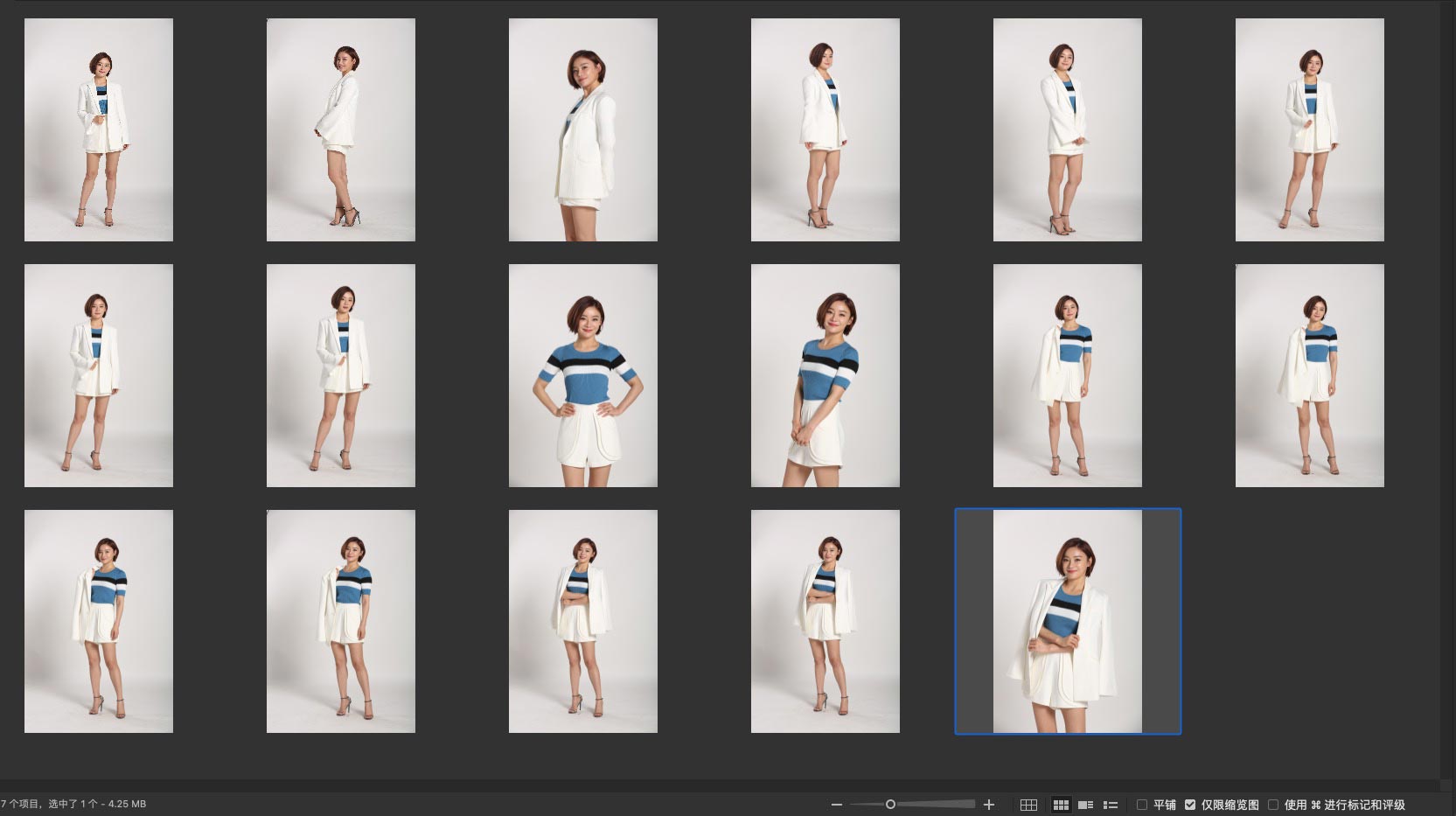1456x816 pixels.
Task: Click the lock grid view icon
Action: pos(1028,805)
